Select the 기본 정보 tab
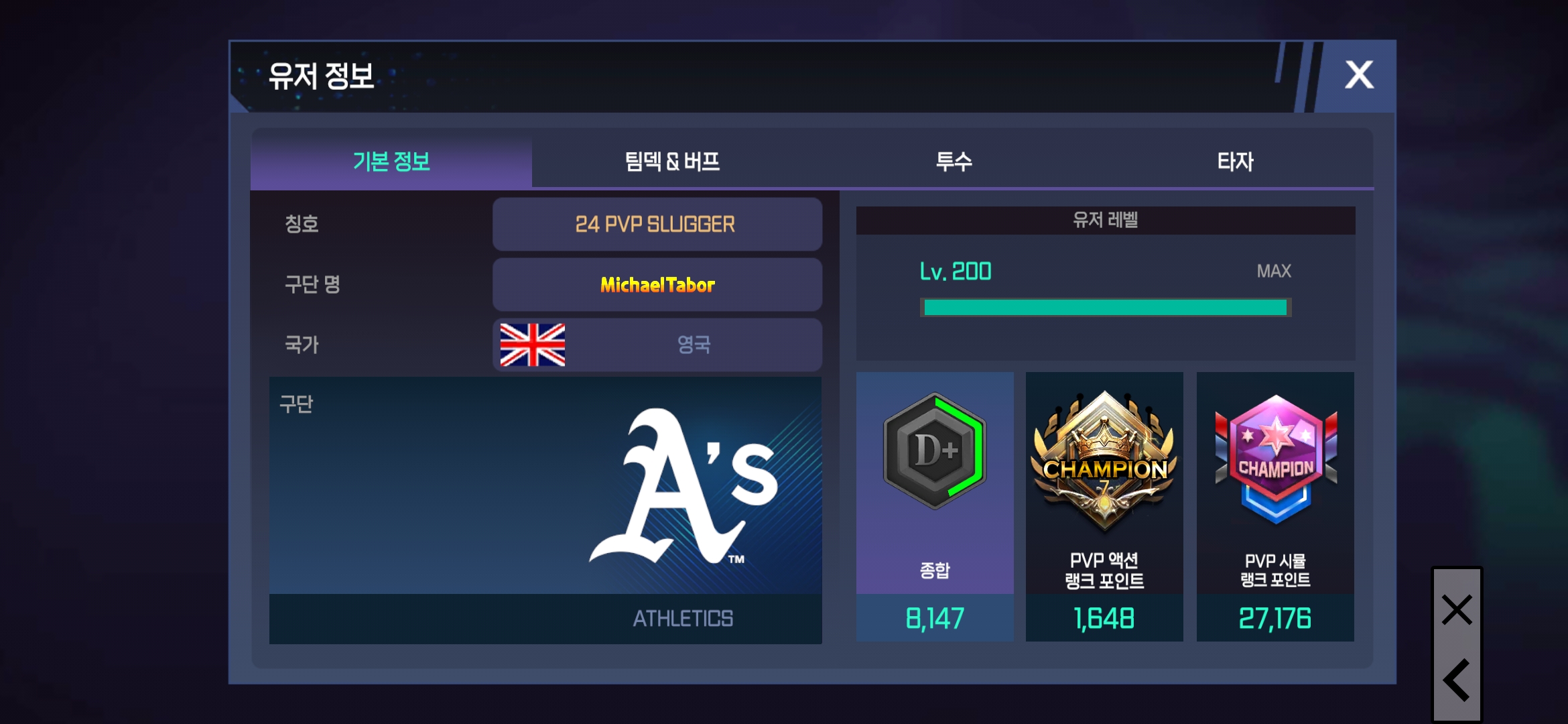Screen dimensions: 1568x724 tap(391, 162)
